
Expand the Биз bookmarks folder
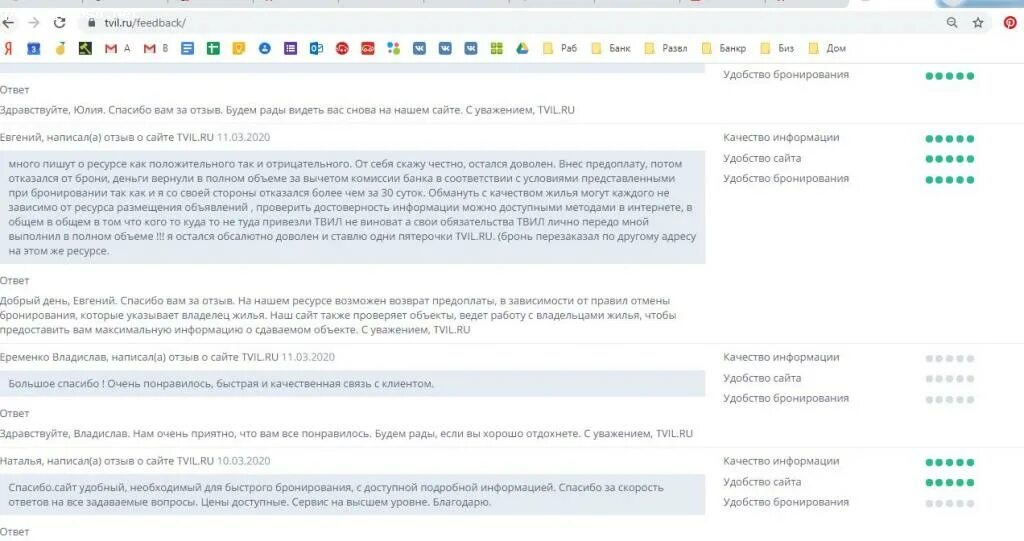pyautogui.click(x=777, y=48)
